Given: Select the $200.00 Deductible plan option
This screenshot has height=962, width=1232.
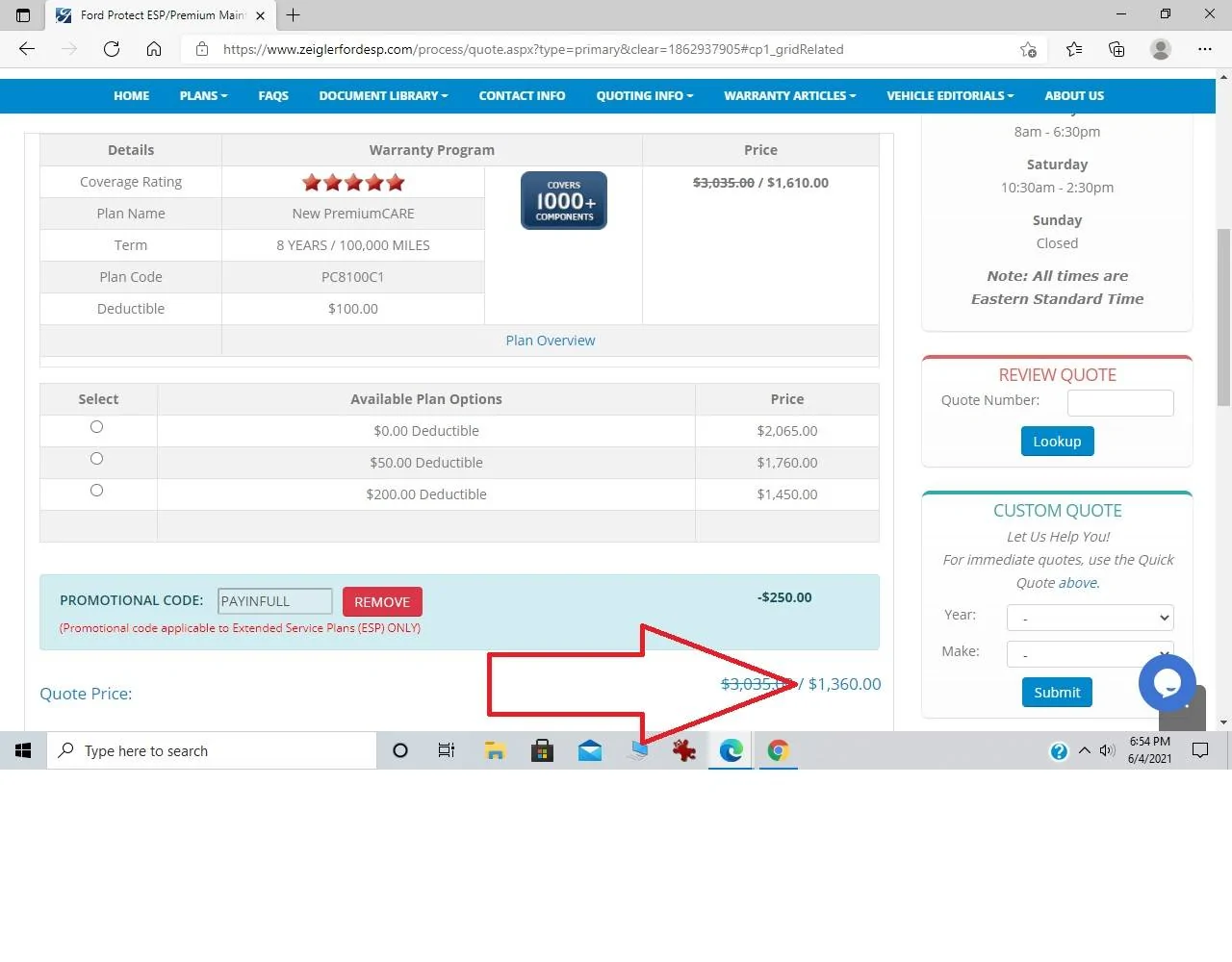Looking at the screenshot, I should pos(96,491).
